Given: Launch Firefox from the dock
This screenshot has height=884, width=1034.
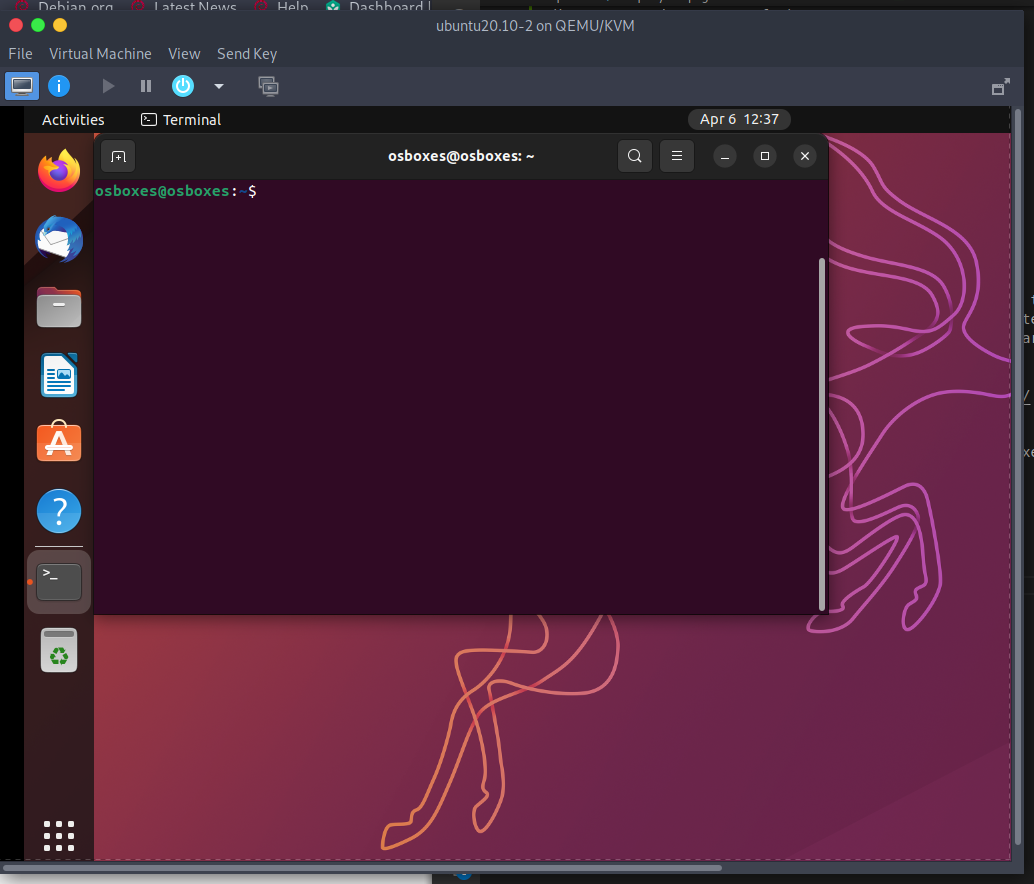Looking at the screenshot, I should pos(59,171).
